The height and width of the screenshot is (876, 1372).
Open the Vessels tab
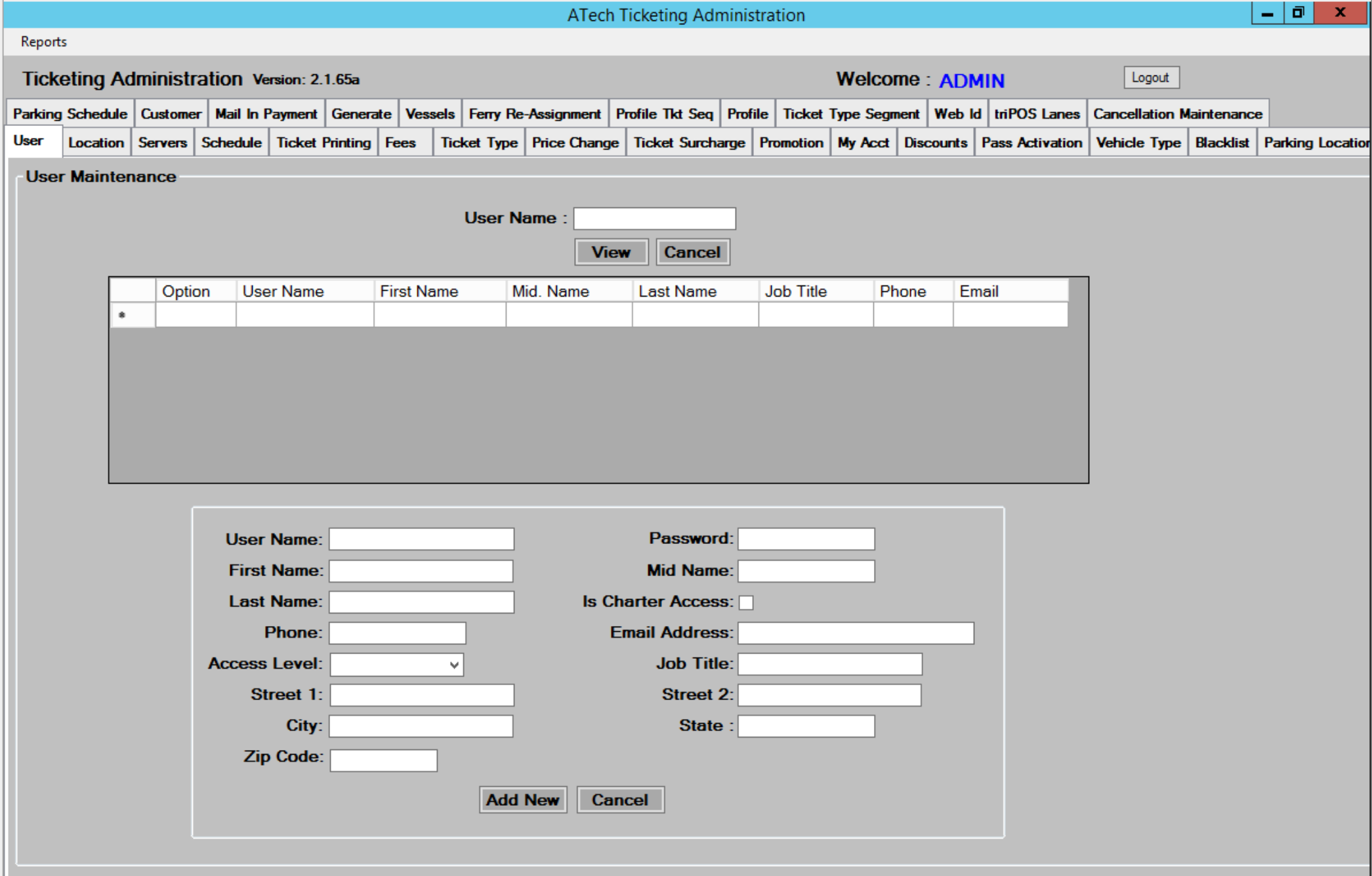point(430,114)
